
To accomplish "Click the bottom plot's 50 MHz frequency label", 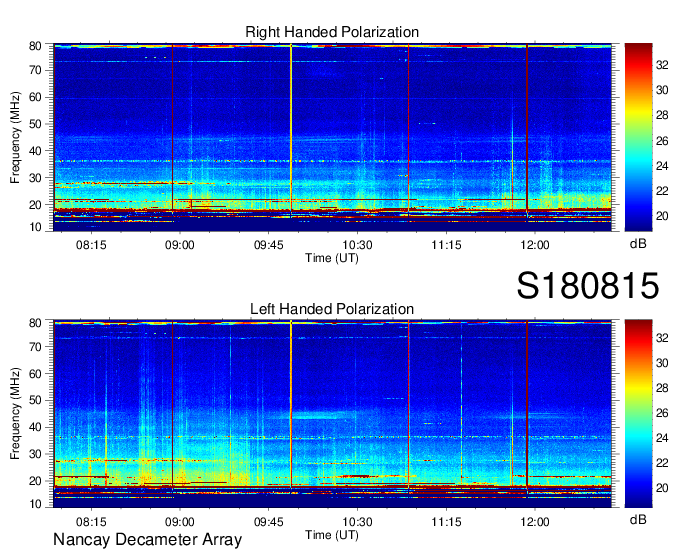I will pos(35,400).
